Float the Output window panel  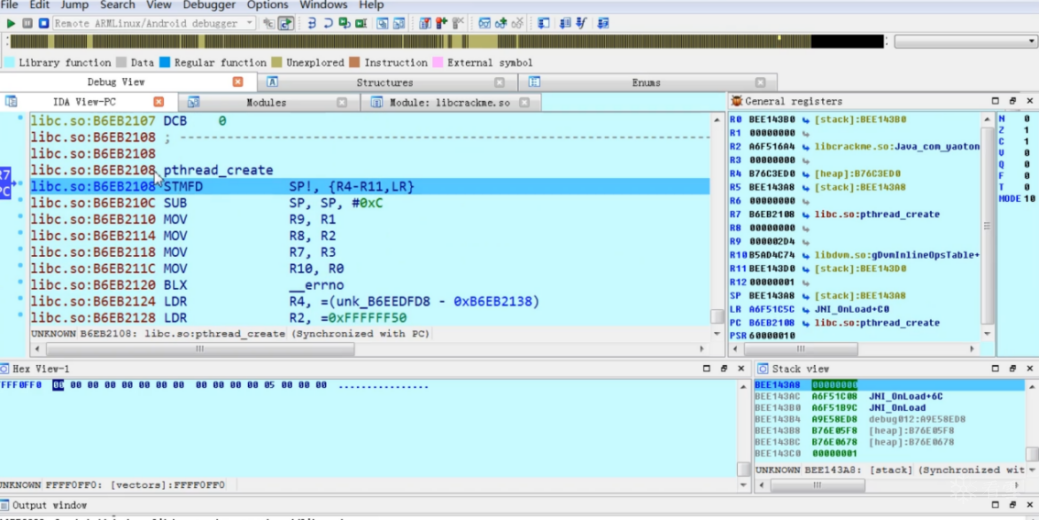click(x=1013, y=505)
